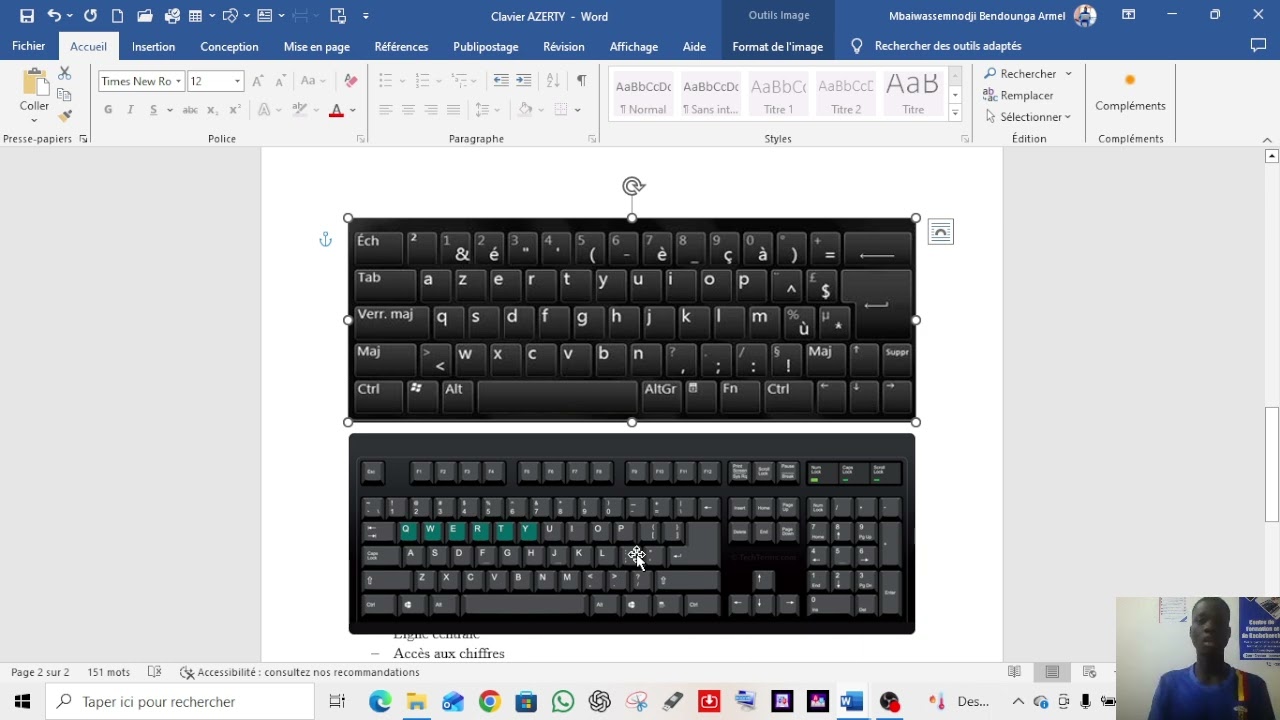Switch to the Mise en page tab
Screen dimensions: 1280x720
point(316,46)
